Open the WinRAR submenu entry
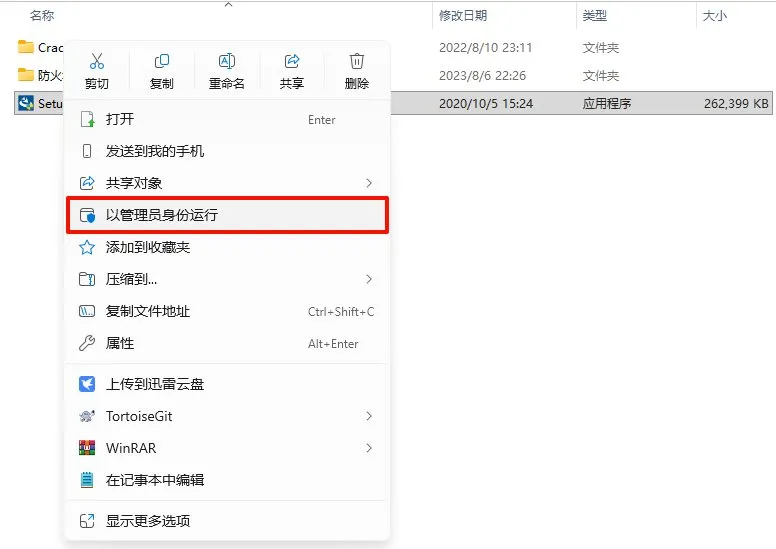Image resolution: width=776 pixels, height=549 pixels. 227,448
